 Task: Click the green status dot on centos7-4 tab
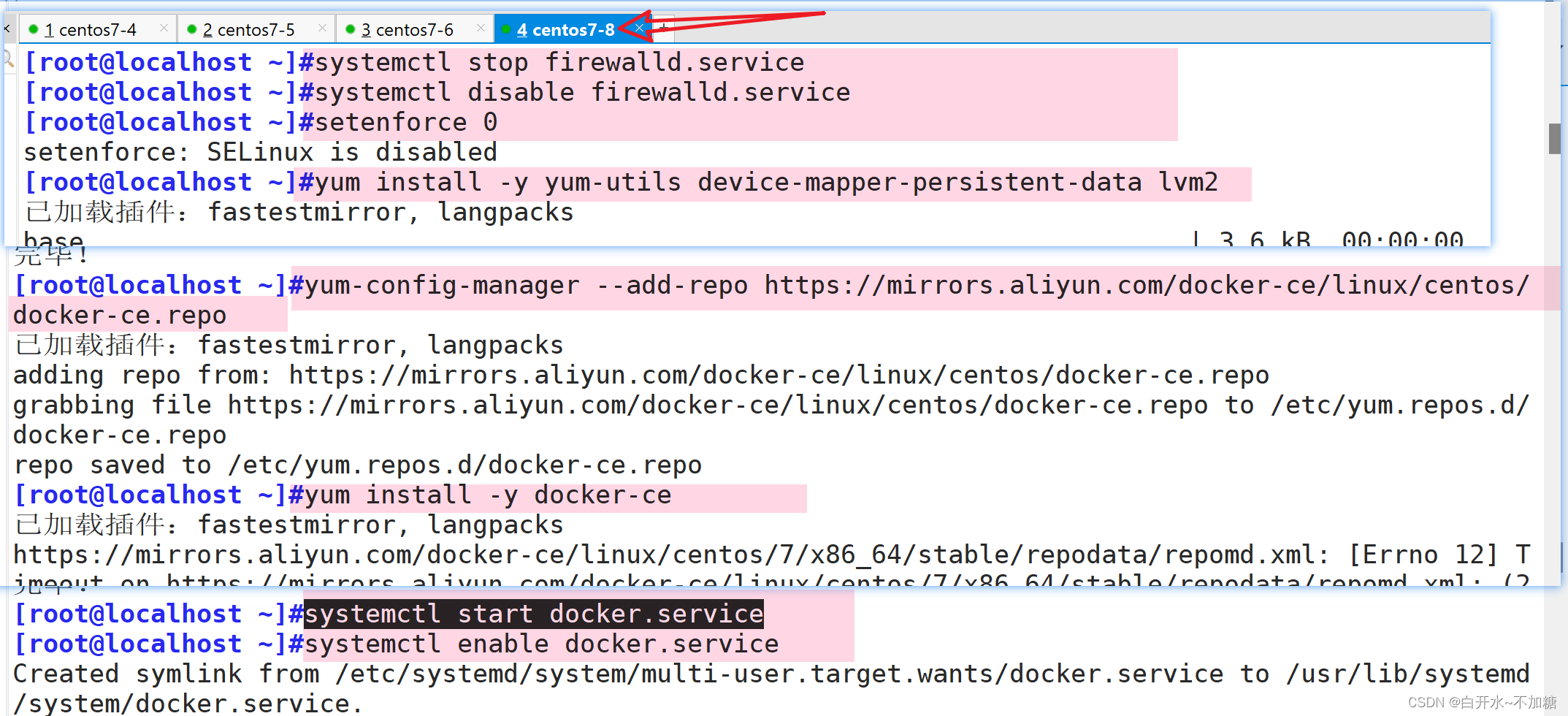click(33, 29)
